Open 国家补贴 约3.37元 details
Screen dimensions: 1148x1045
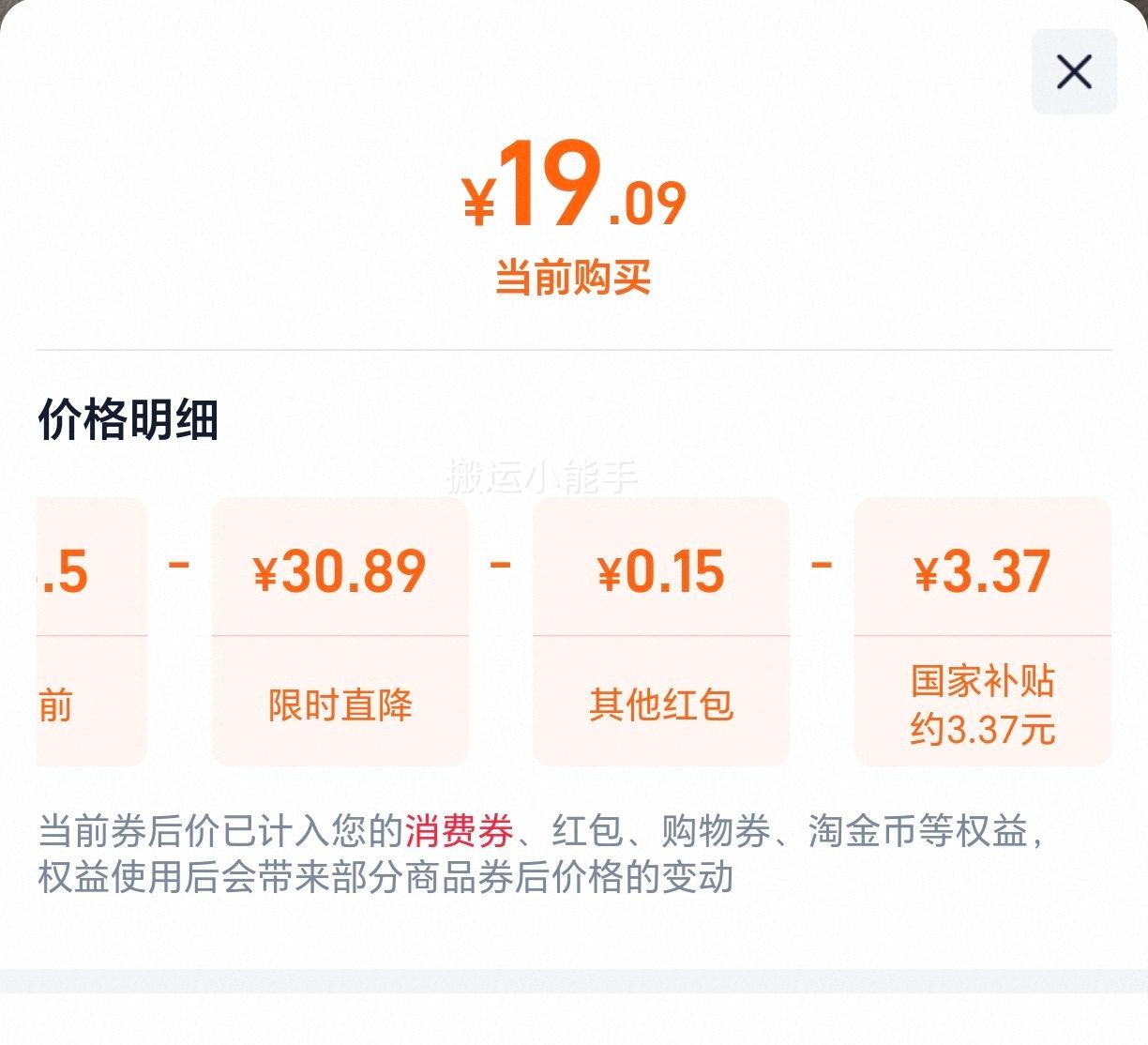tap(982, 704)
